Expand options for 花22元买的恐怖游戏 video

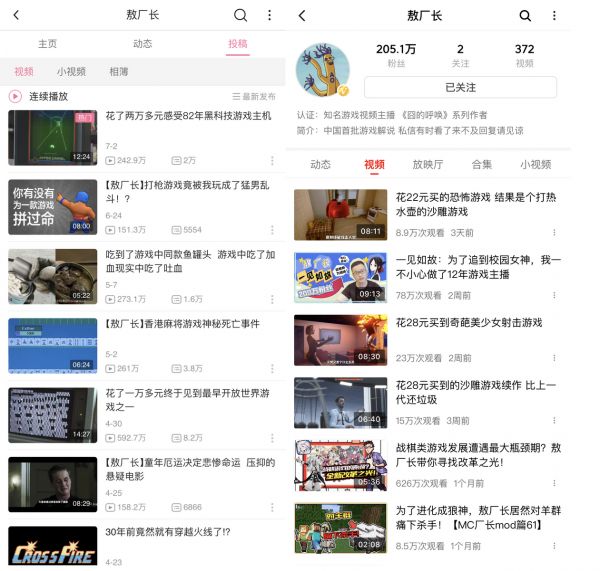(555, 232)
